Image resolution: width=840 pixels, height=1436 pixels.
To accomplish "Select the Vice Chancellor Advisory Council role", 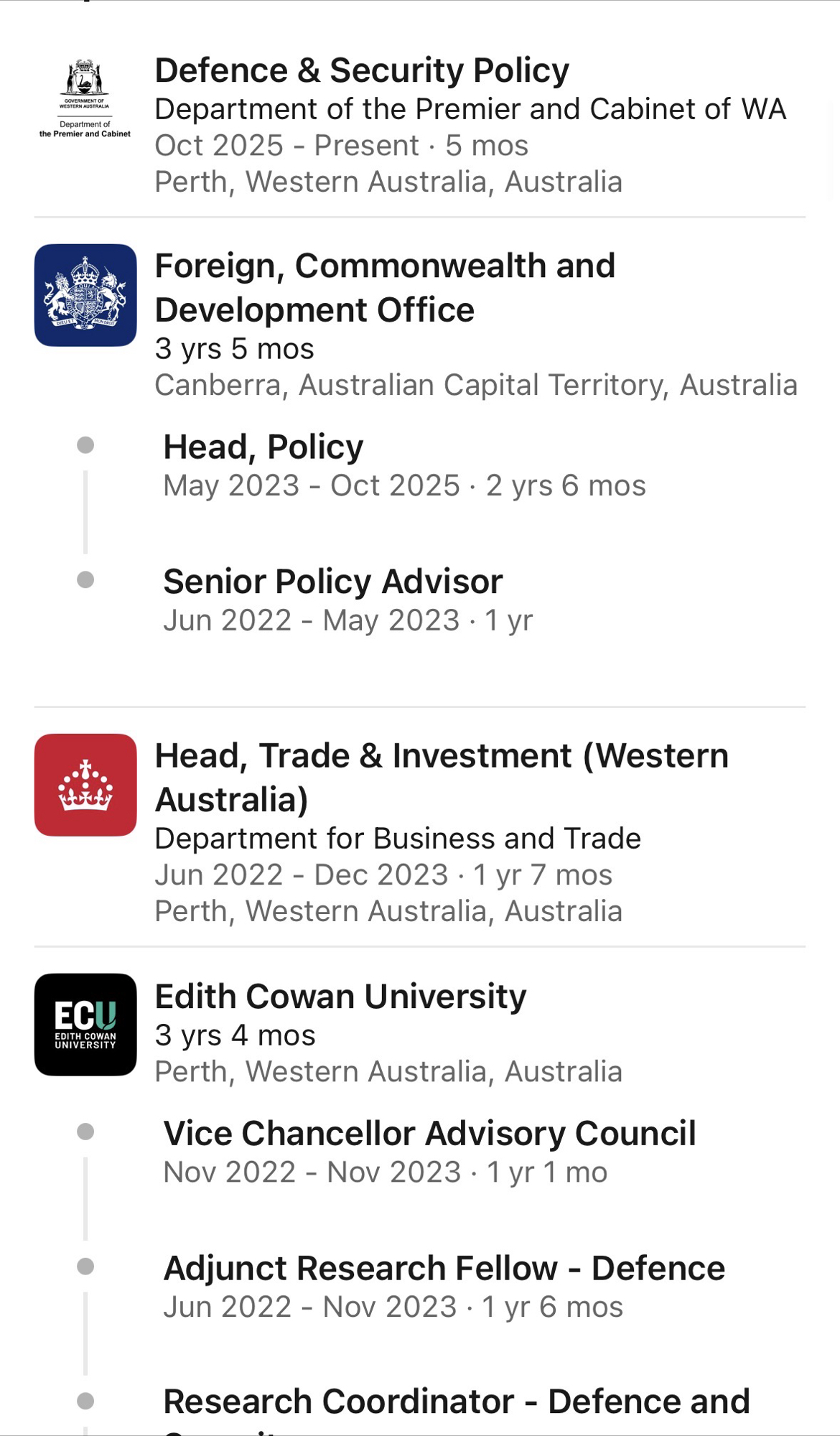I will click(x=429, y=1134).
